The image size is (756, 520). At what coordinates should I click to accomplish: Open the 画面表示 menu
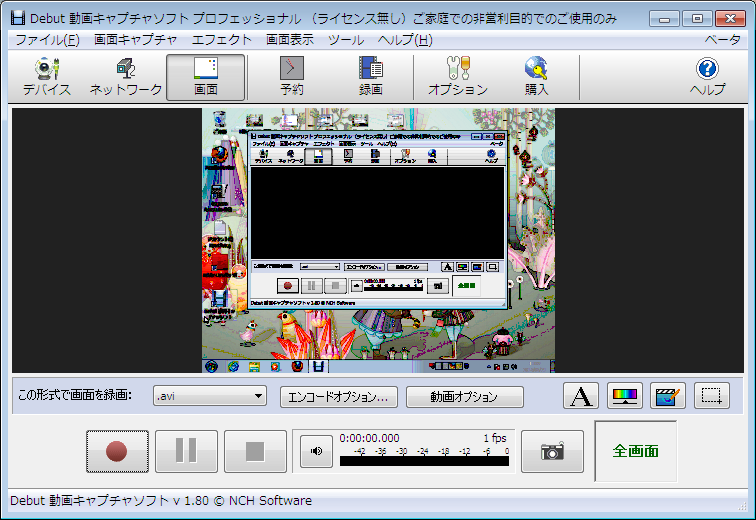(290, 40)
